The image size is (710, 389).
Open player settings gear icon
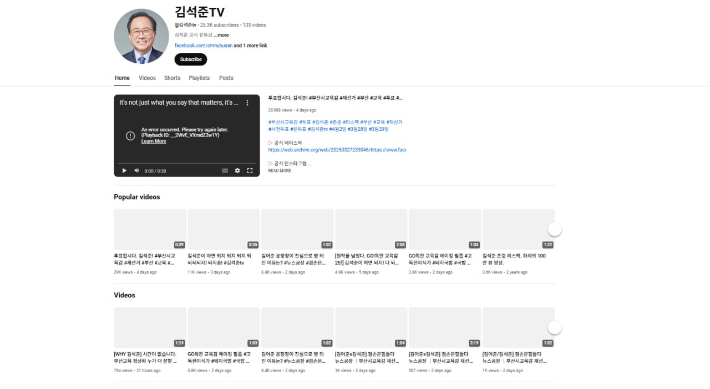237,171
